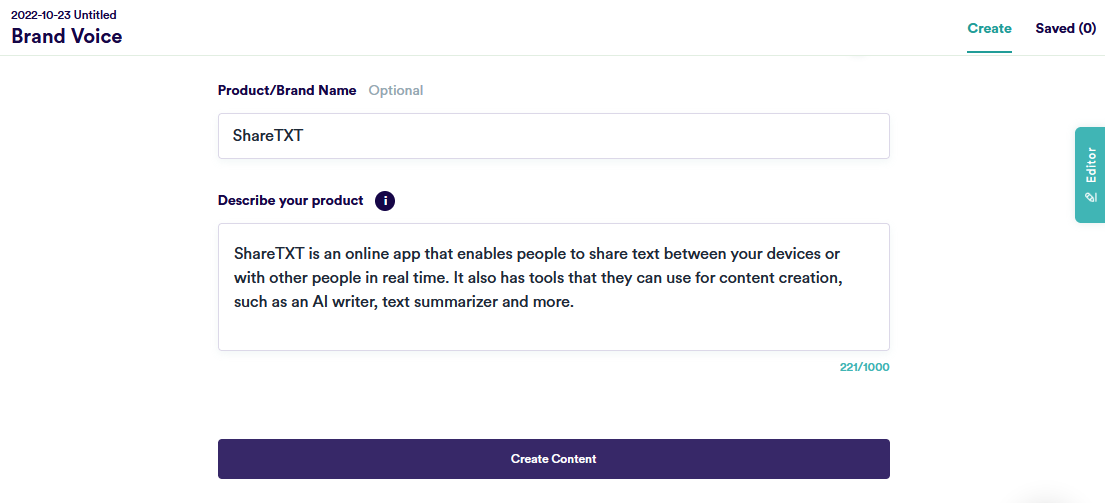Viewport: 1105px width, 503px height.
Task: Focus the Product/Brand Name field containing ShareTXT
Action: [x=553, y=136]
